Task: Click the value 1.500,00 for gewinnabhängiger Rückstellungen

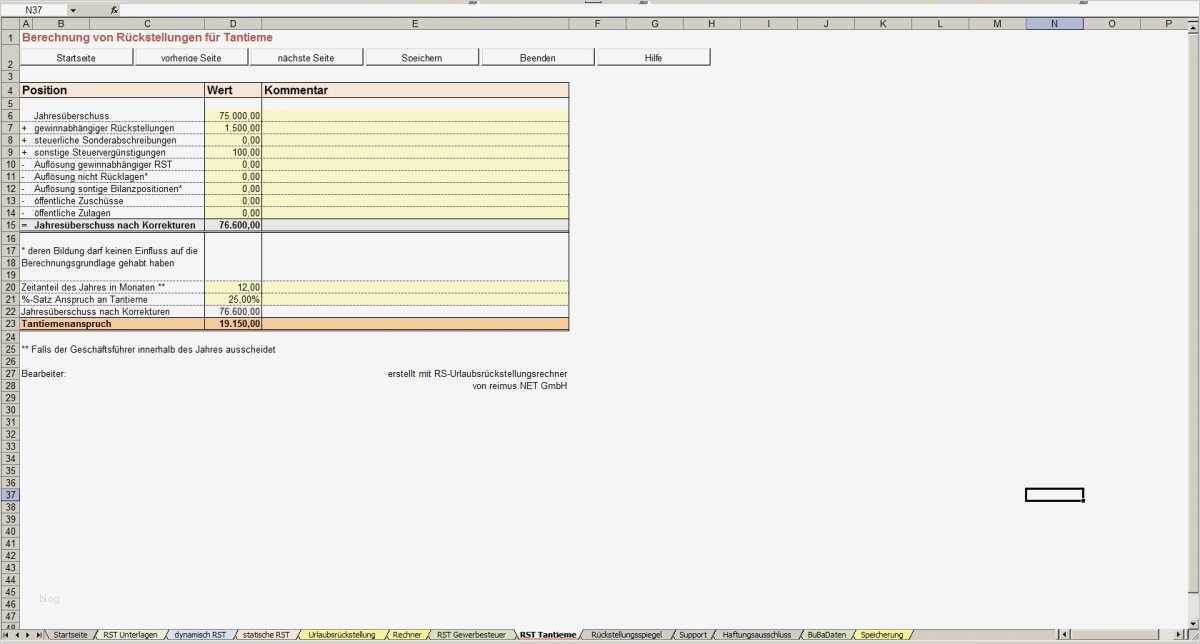Action: tap(233, 128)
